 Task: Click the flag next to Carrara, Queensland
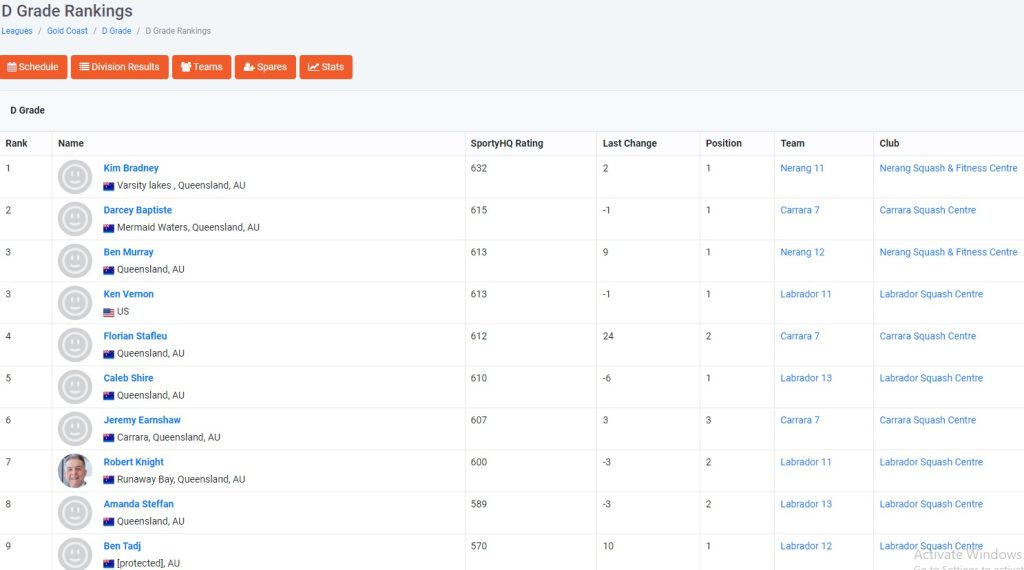click(x=108, y=438)
